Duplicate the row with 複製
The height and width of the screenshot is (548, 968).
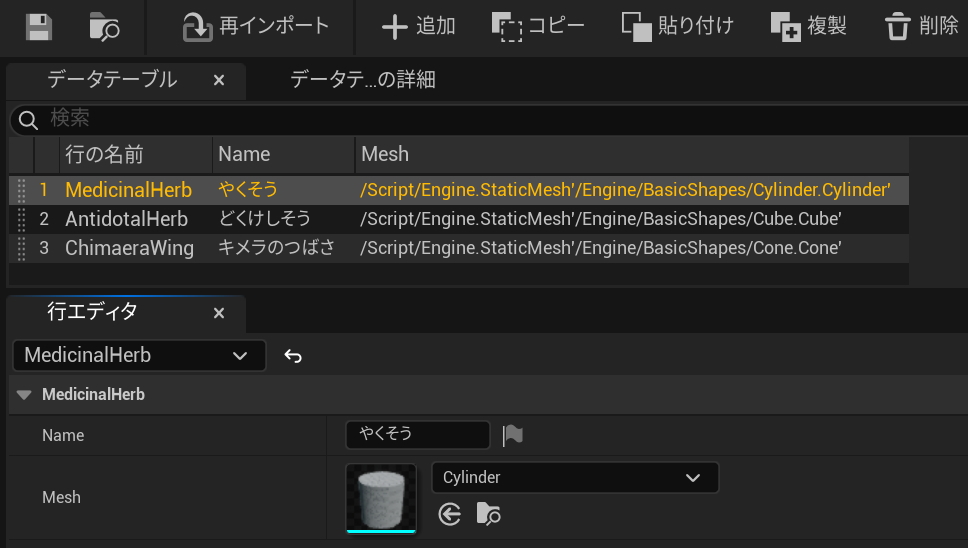pos(809,26)
